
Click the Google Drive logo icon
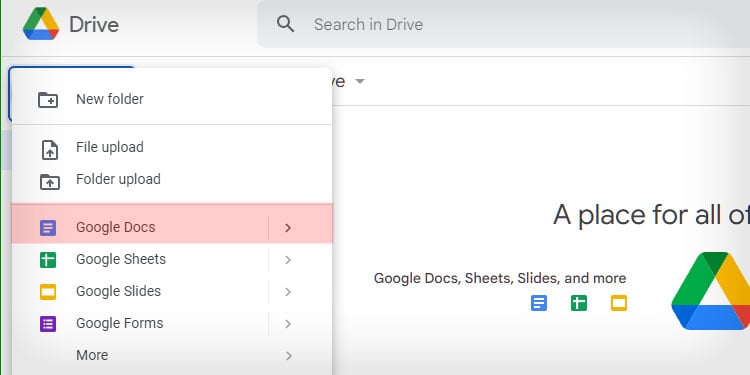41,24
